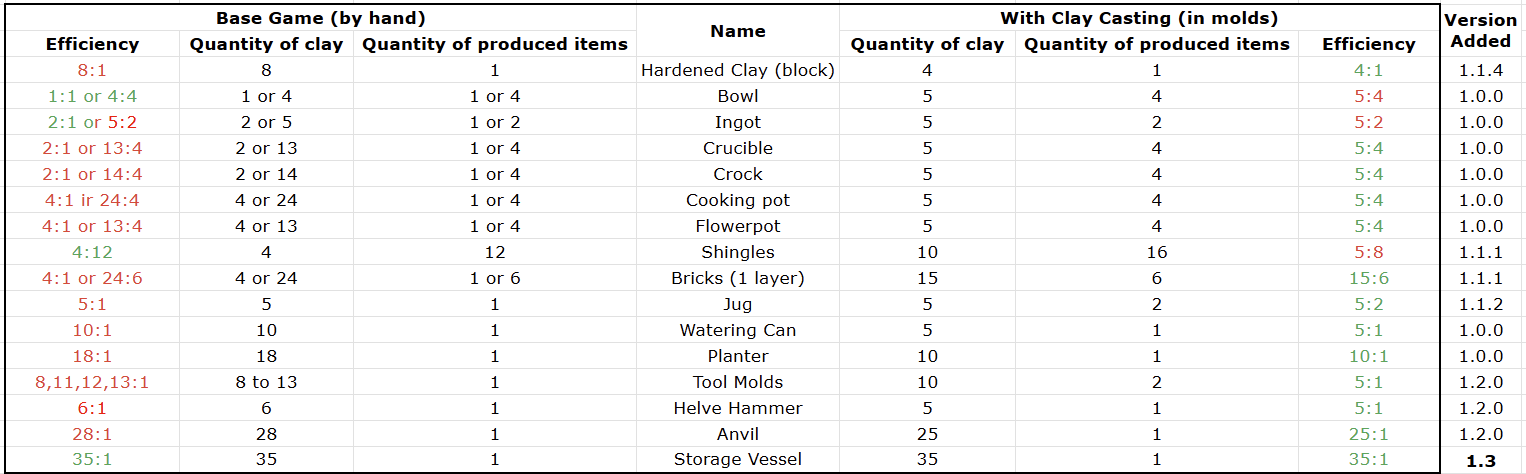Select the 'Version Added' header cell
This screenshot has width=1526, height=474.
point(1480,31)
